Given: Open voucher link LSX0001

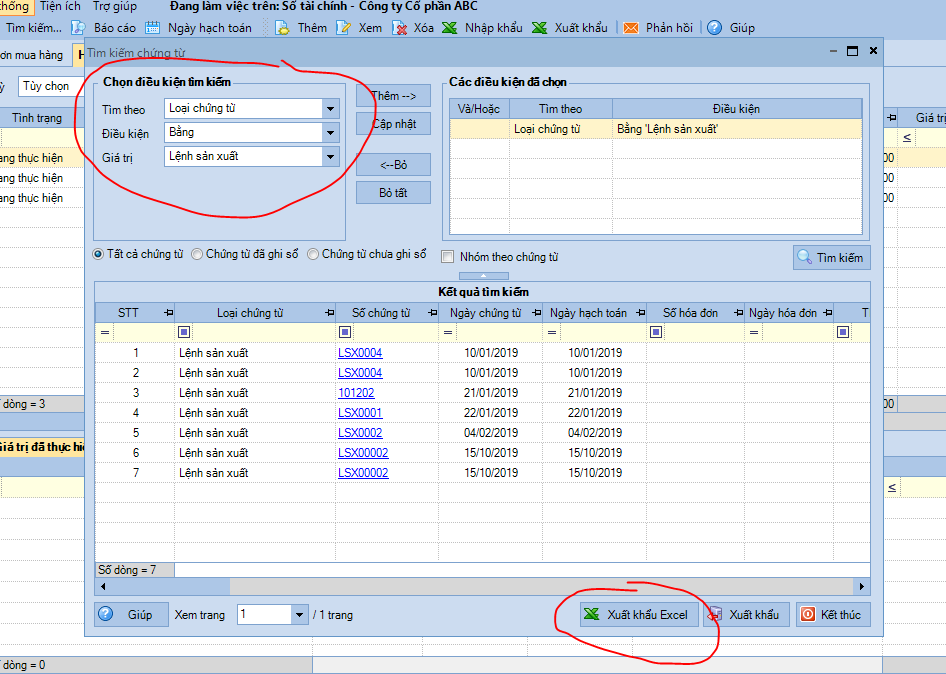Looking at the screenshot, I should coord(360,413).
